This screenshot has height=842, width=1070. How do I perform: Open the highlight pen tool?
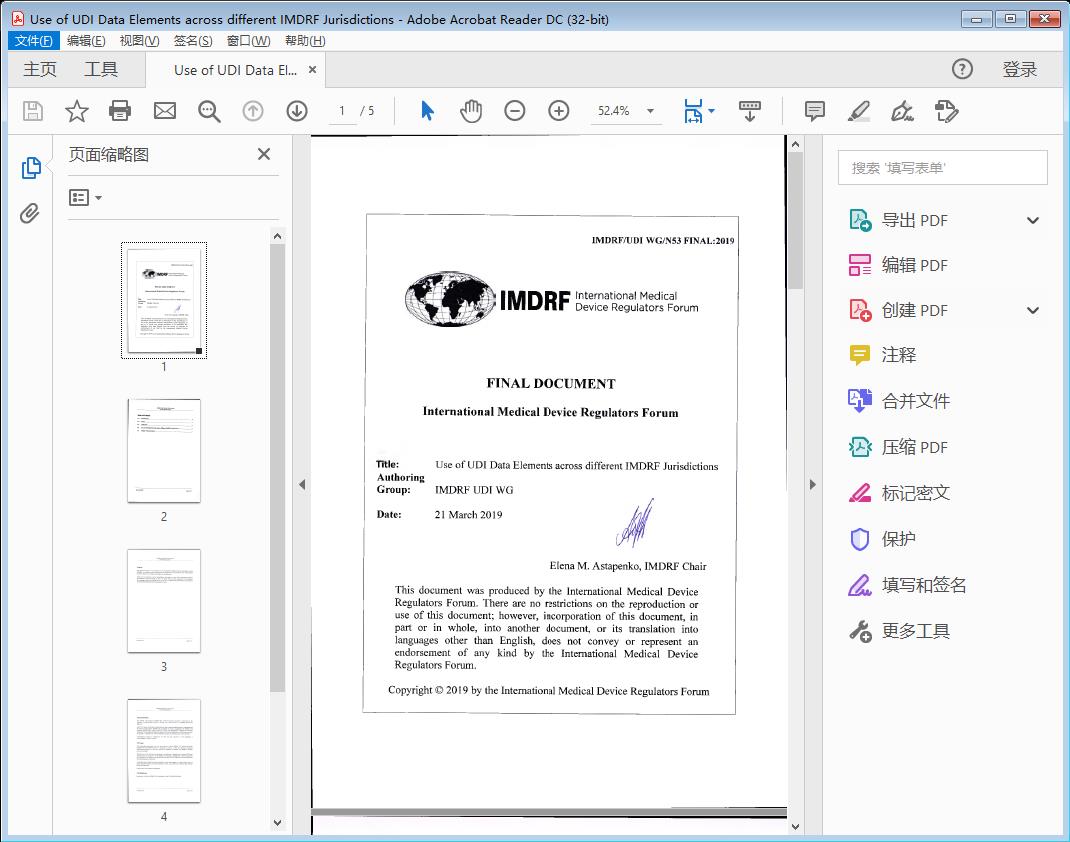pos(859,111)
